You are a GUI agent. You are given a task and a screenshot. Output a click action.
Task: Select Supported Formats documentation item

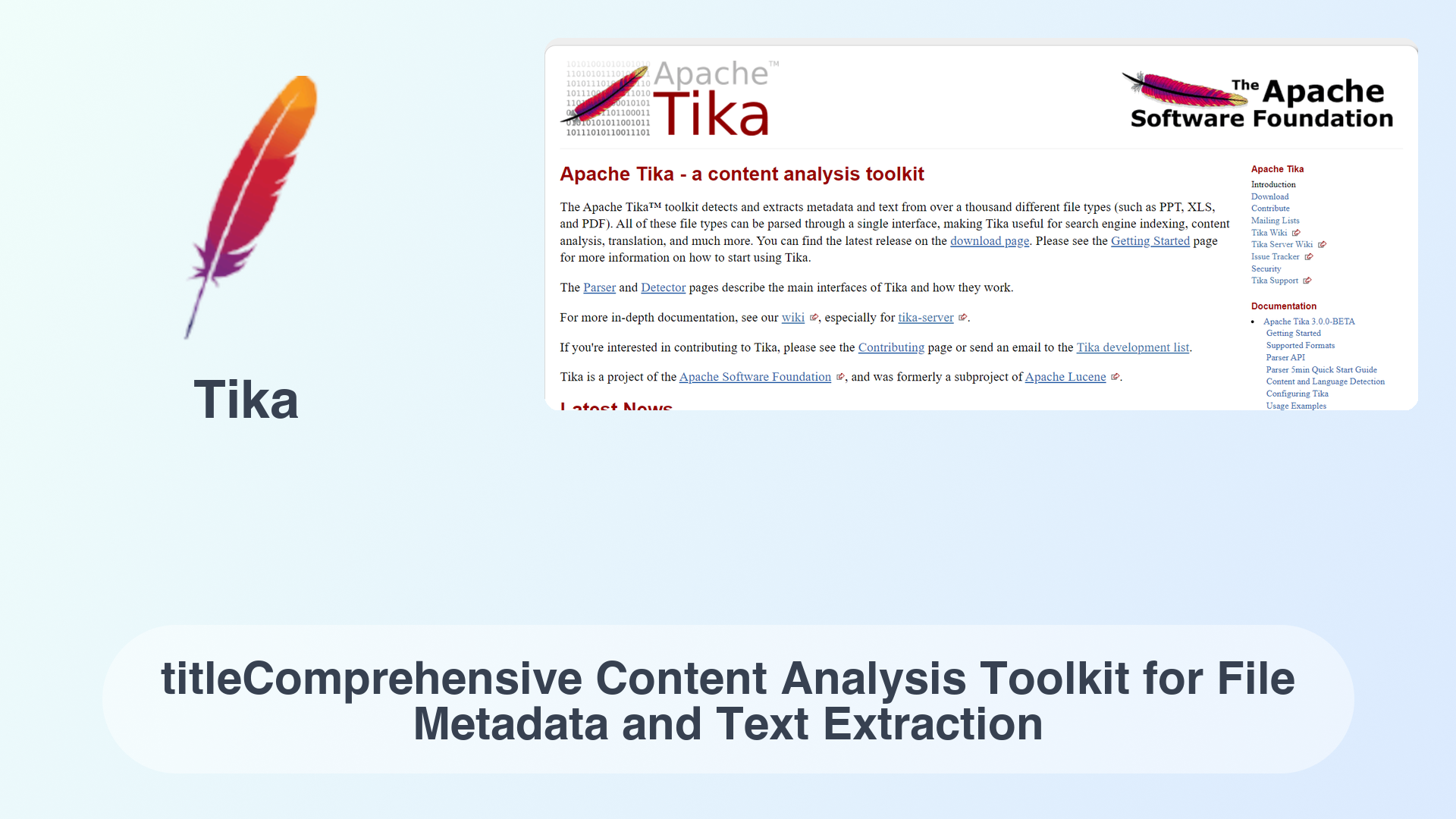tap(1300, 345)
